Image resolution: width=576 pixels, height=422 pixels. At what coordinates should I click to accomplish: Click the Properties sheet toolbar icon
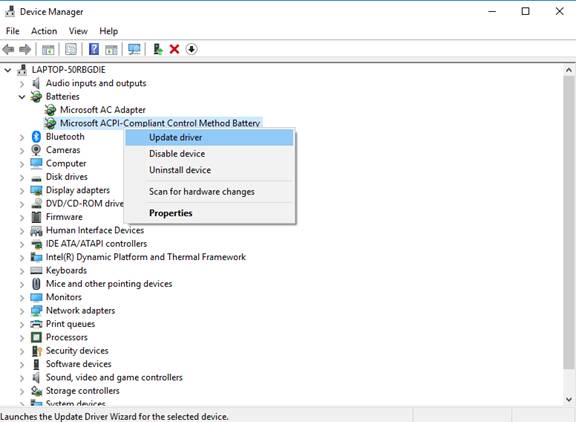pyautogui.click(x=71, y=49)
